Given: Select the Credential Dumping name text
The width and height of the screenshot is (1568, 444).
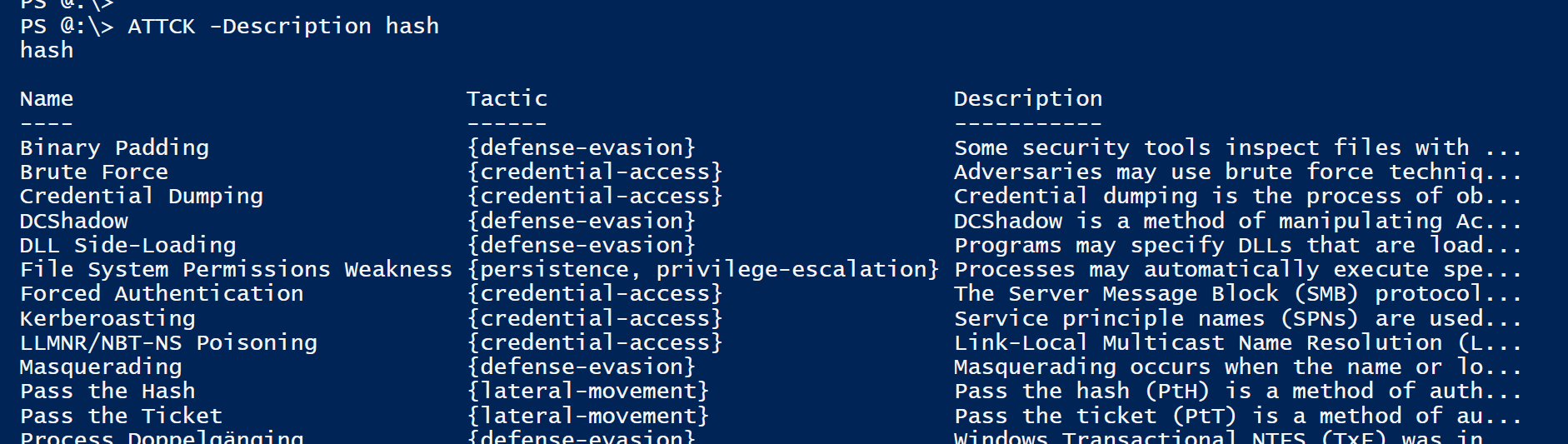Looking at the screenshot, I should click(x=142, y=197).
